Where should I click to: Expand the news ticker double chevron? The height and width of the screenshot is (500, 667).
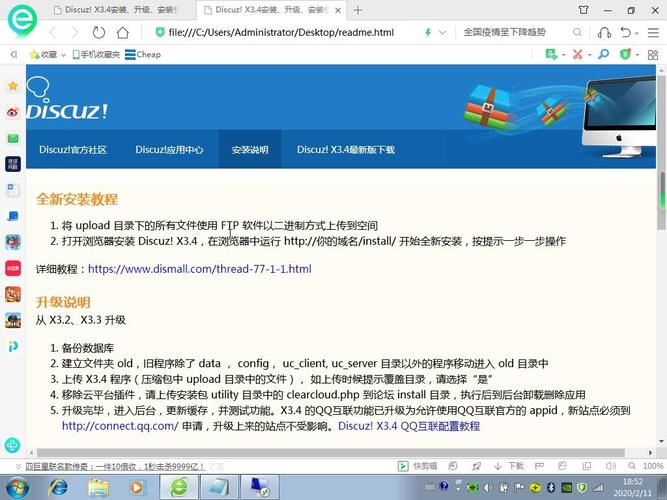(x=18, y=466)
